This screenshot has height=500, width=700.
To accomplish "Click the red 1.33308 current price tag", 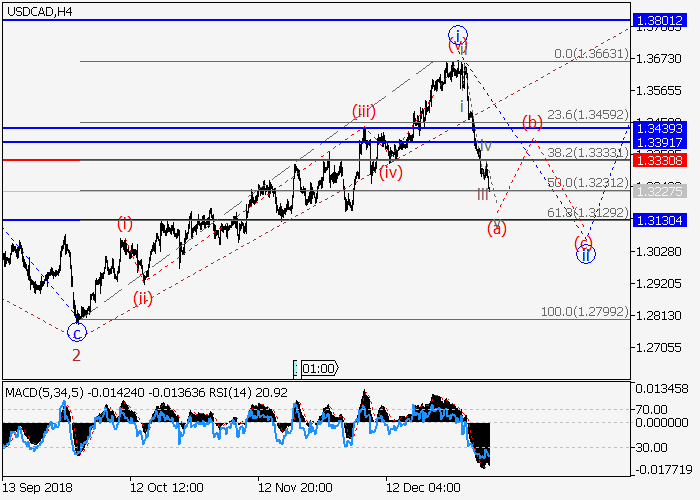I will (662, 160).
